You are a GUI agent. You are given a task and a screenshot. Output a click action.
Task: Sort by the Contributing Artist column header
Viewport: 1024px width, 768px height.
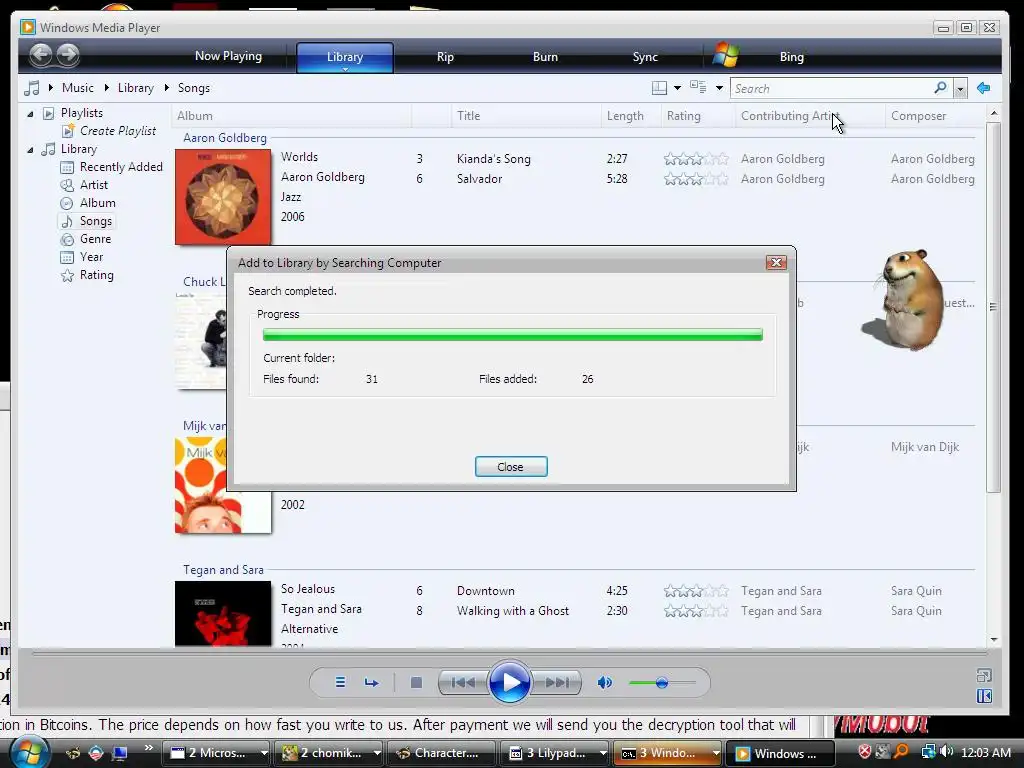tap(810, 116)
